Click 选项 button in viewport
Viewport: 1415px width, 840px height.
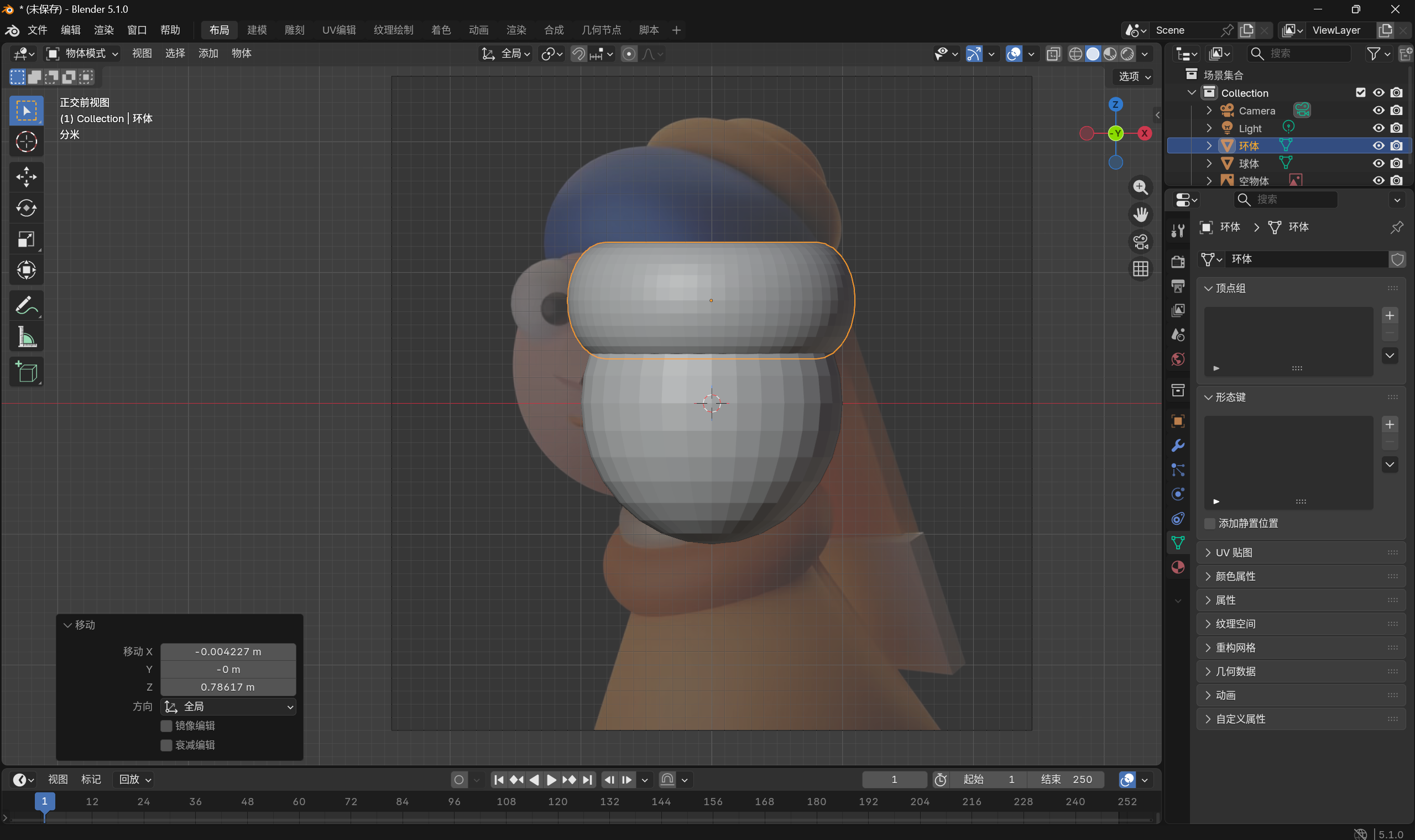pyautogui.click(x=1134, y=76)
